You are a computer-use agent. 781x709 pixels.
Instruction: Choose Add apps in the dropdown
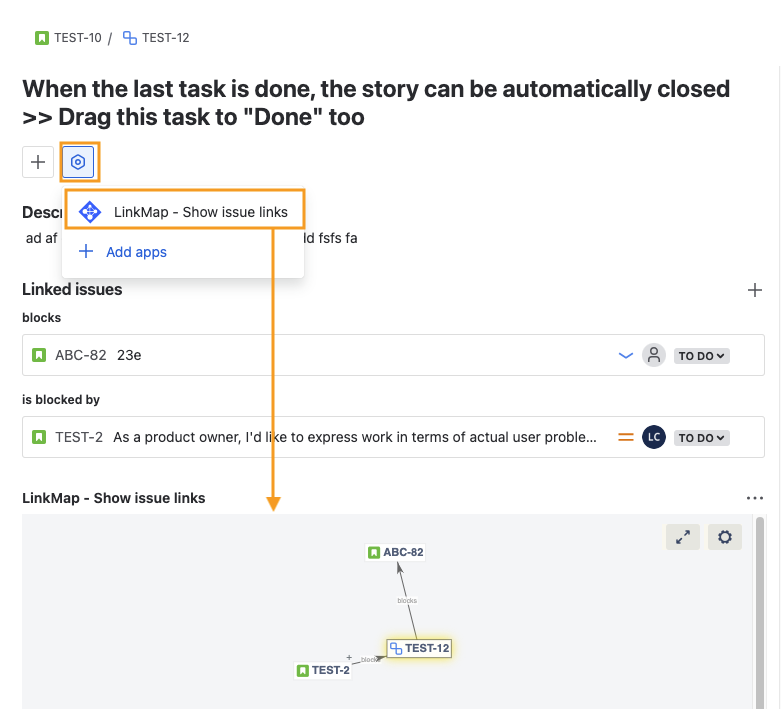136,252
